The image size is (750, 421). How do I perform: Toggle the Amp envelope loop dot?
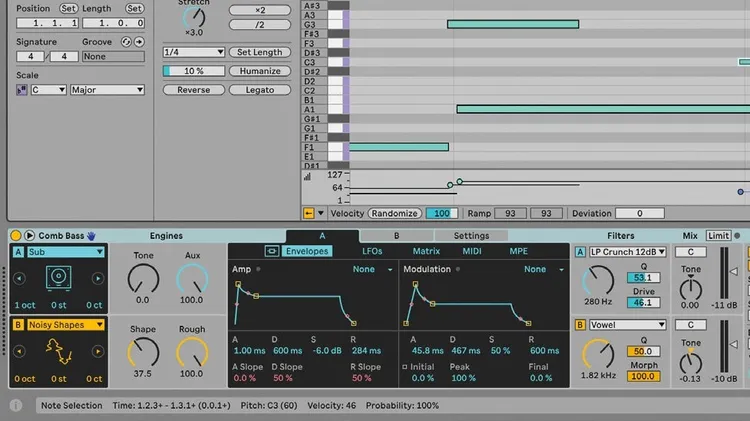click(x=258, y=269)
